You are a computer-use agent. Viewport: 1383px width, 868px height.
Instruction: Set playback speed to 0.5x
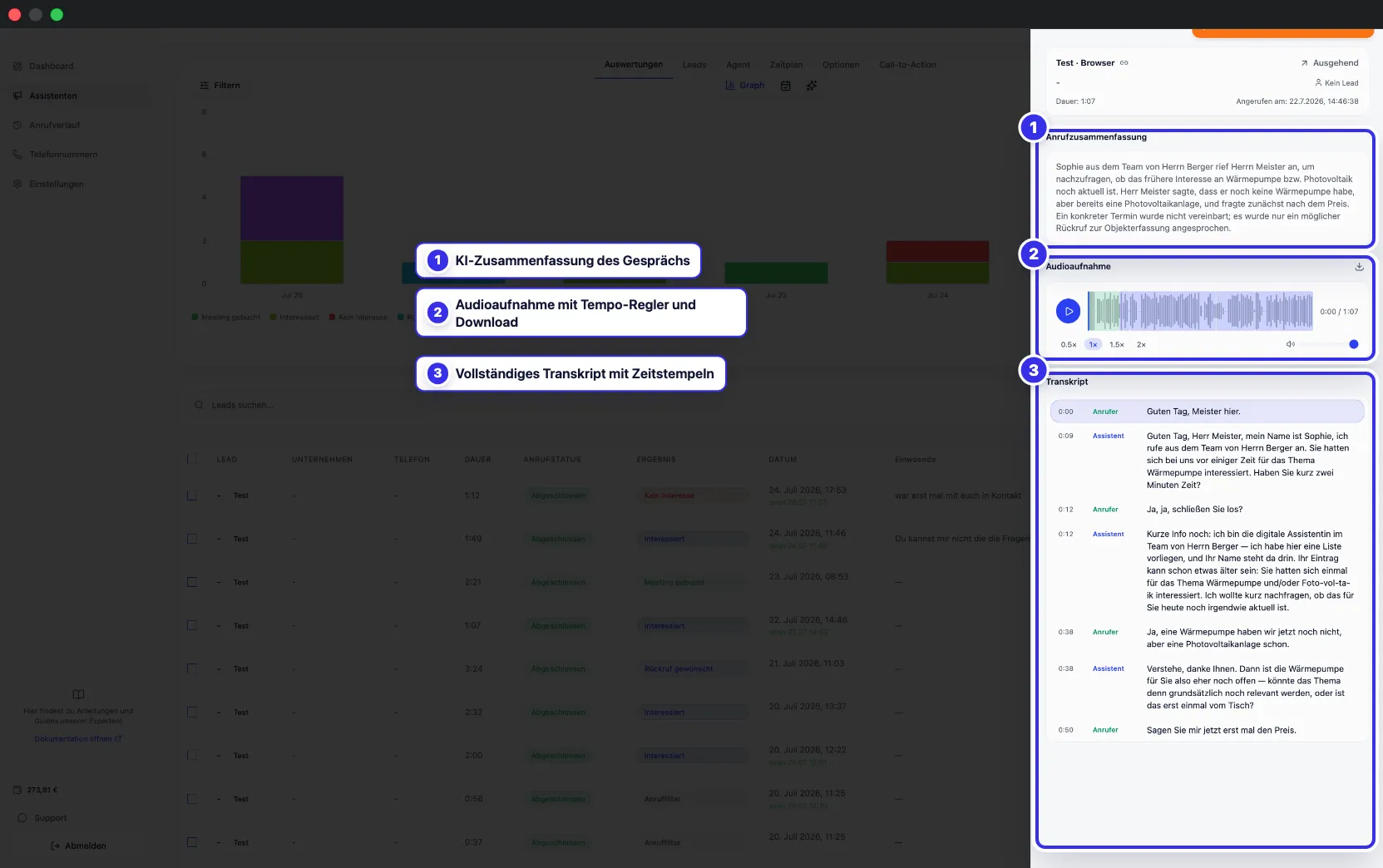click(1069, 344)
